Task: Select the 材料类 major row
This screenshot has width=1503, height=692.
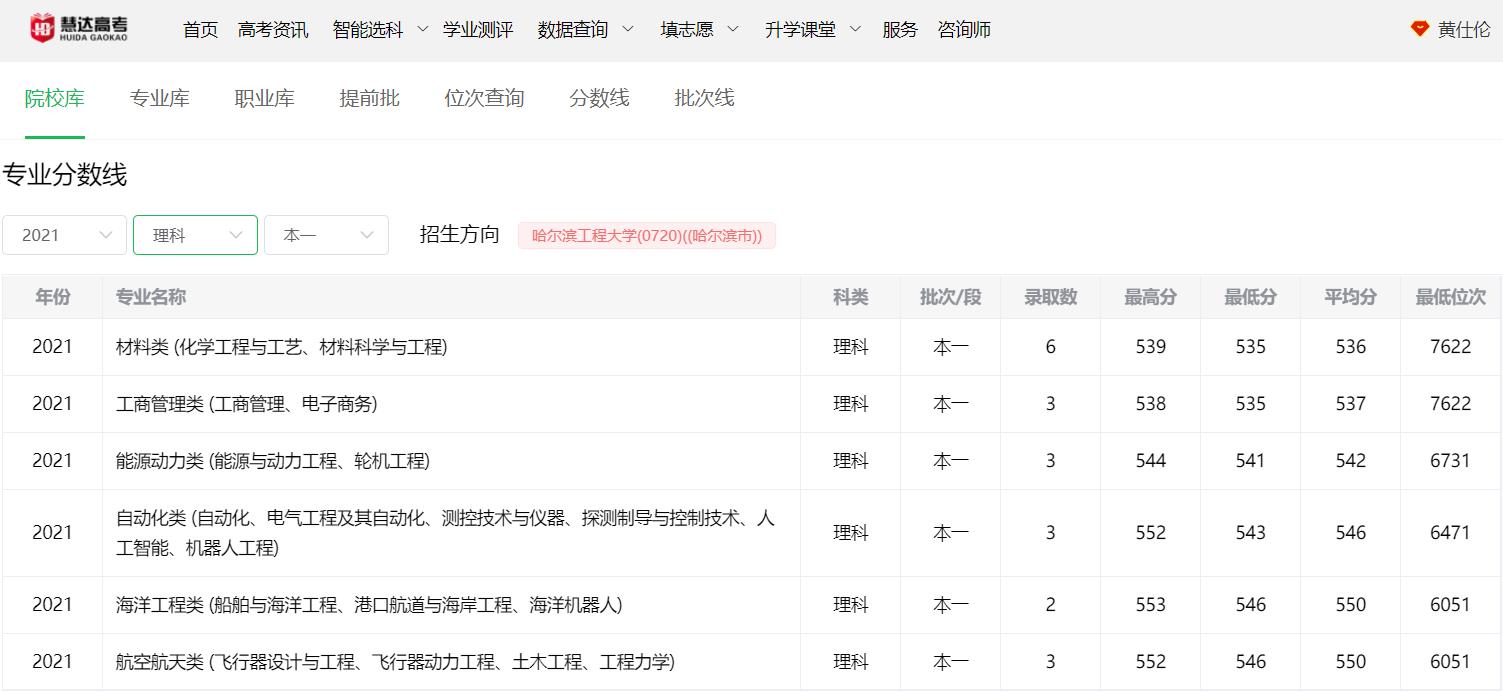Action: (281, 347)
